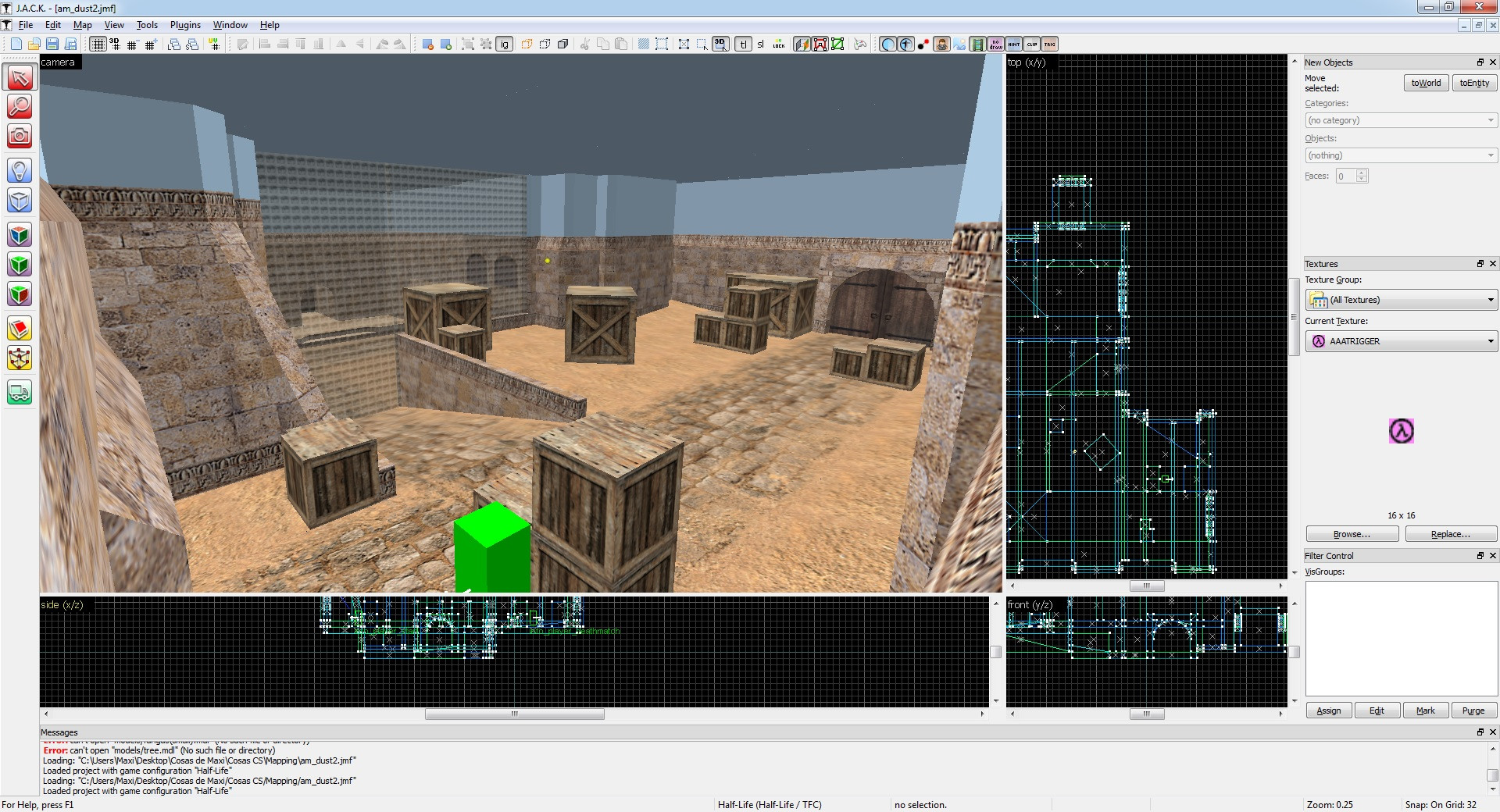Choose the Vertex Manipulation tool

20,358
